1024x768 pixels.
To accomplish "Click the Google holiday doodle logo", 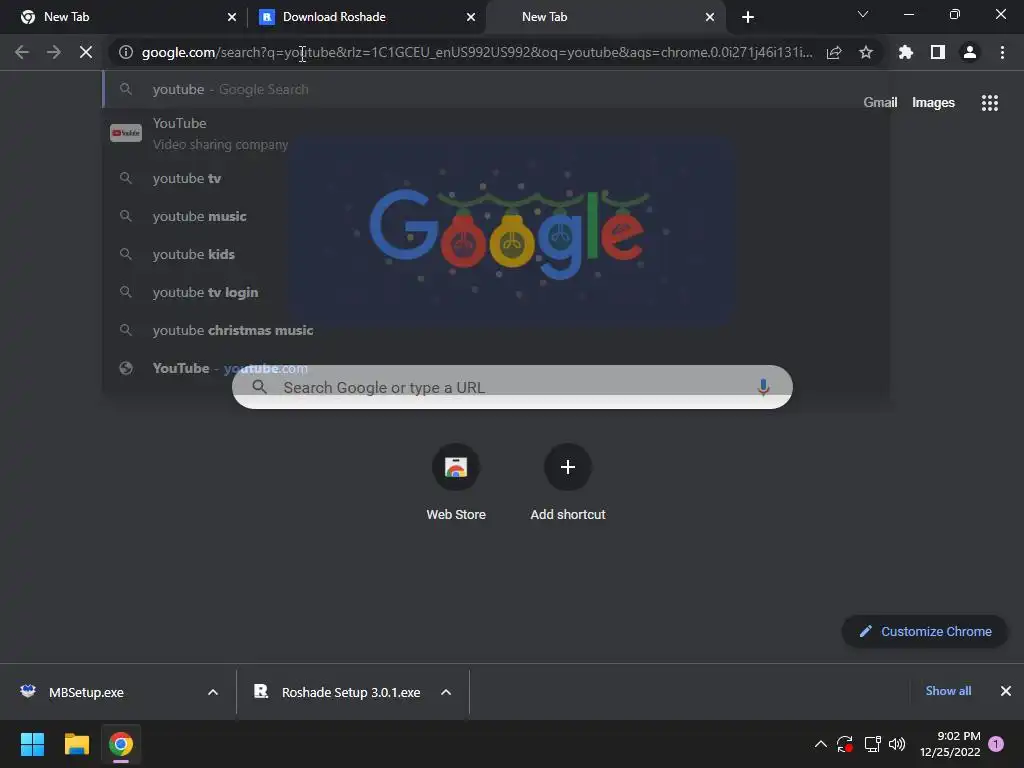I will pyautogui.click(x=512, y=230).
